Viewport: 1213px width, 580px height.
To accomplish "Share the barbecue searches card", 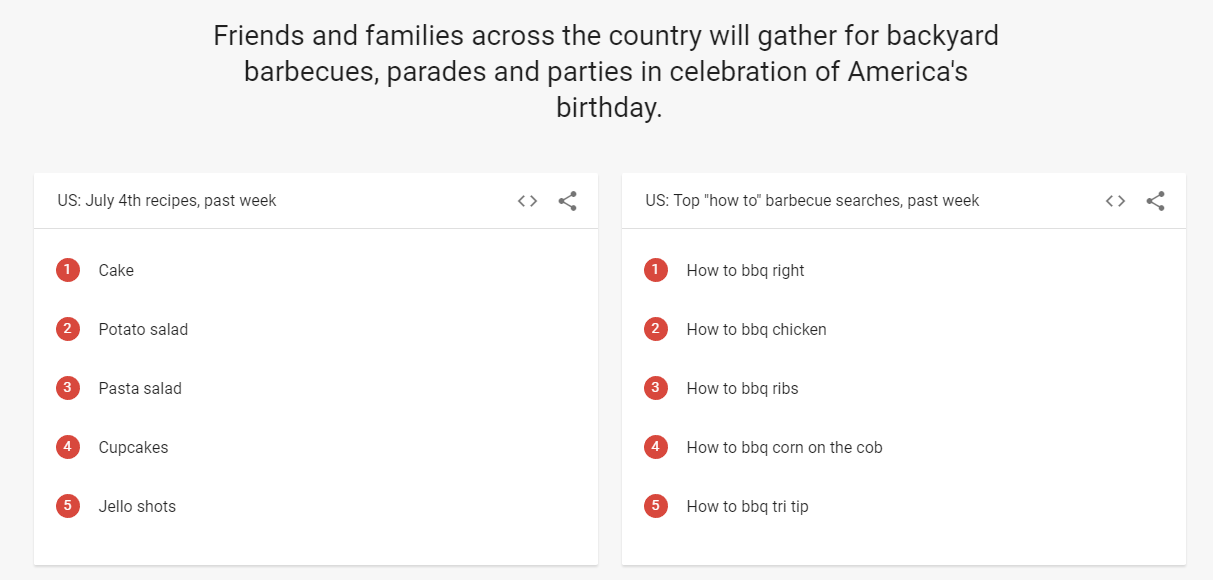I will click(1155, 201).
